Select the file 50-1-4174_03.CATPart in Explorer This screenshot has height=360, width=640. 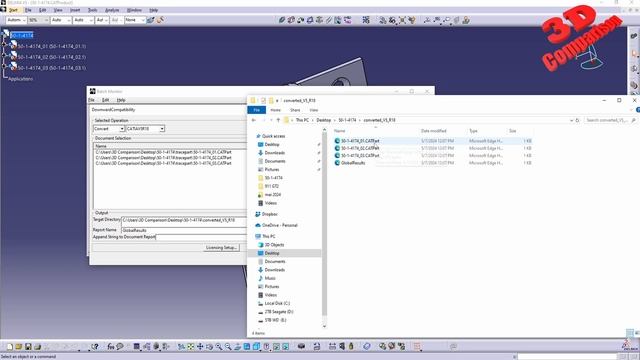[x=360, y=156]
